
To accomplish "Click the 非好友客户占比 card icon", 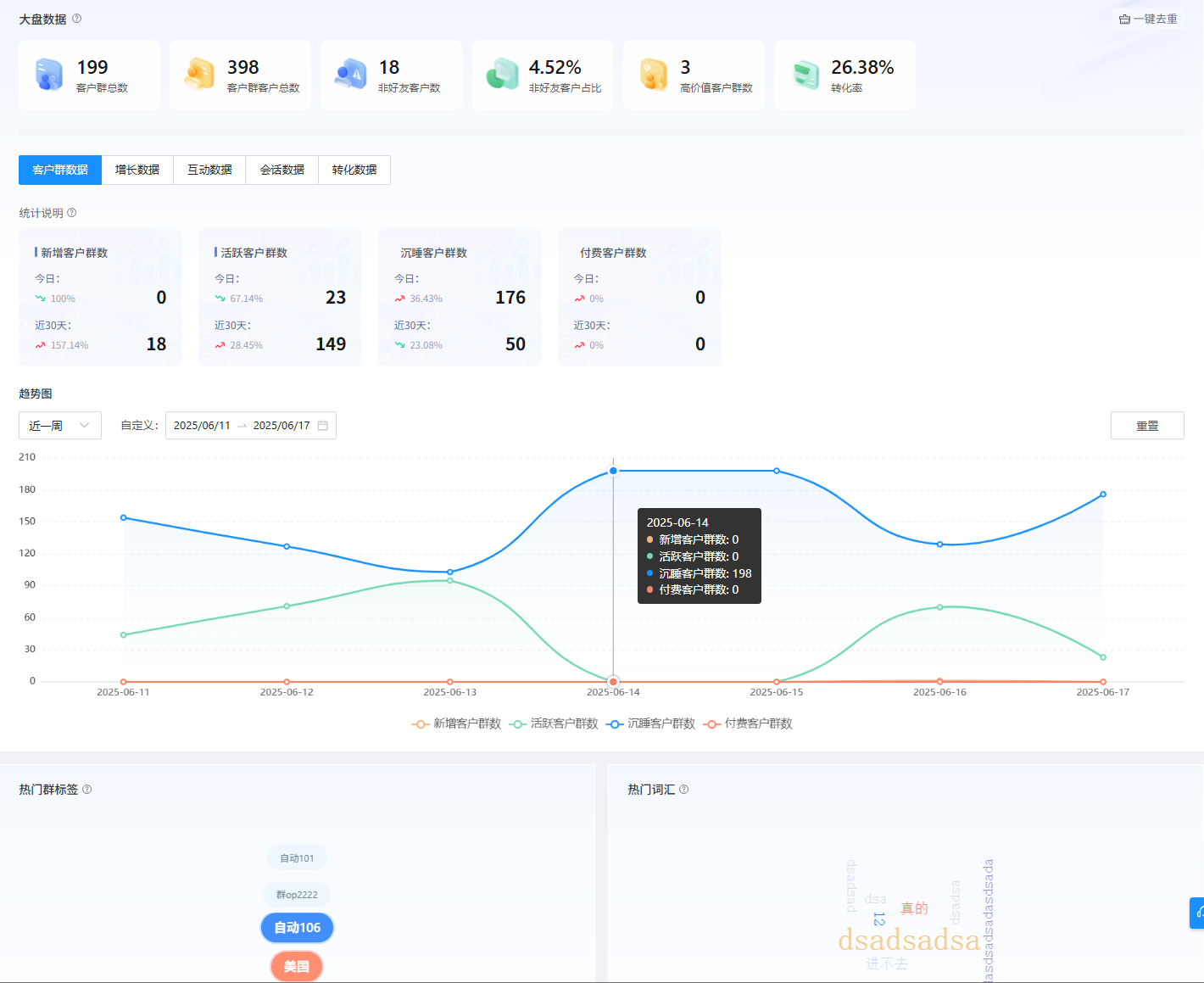I will (x=502, y=75).
